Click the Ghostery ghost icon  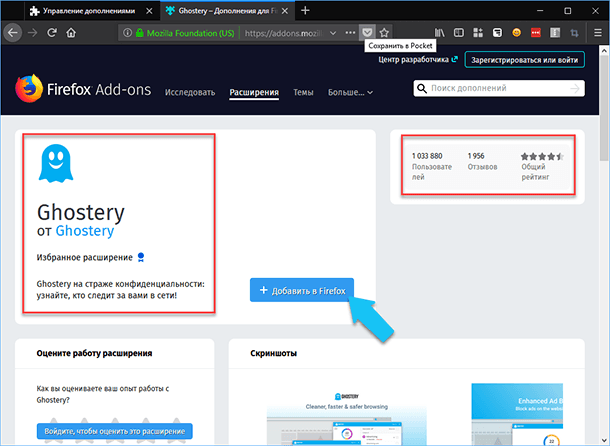click(x=56, y=163)
